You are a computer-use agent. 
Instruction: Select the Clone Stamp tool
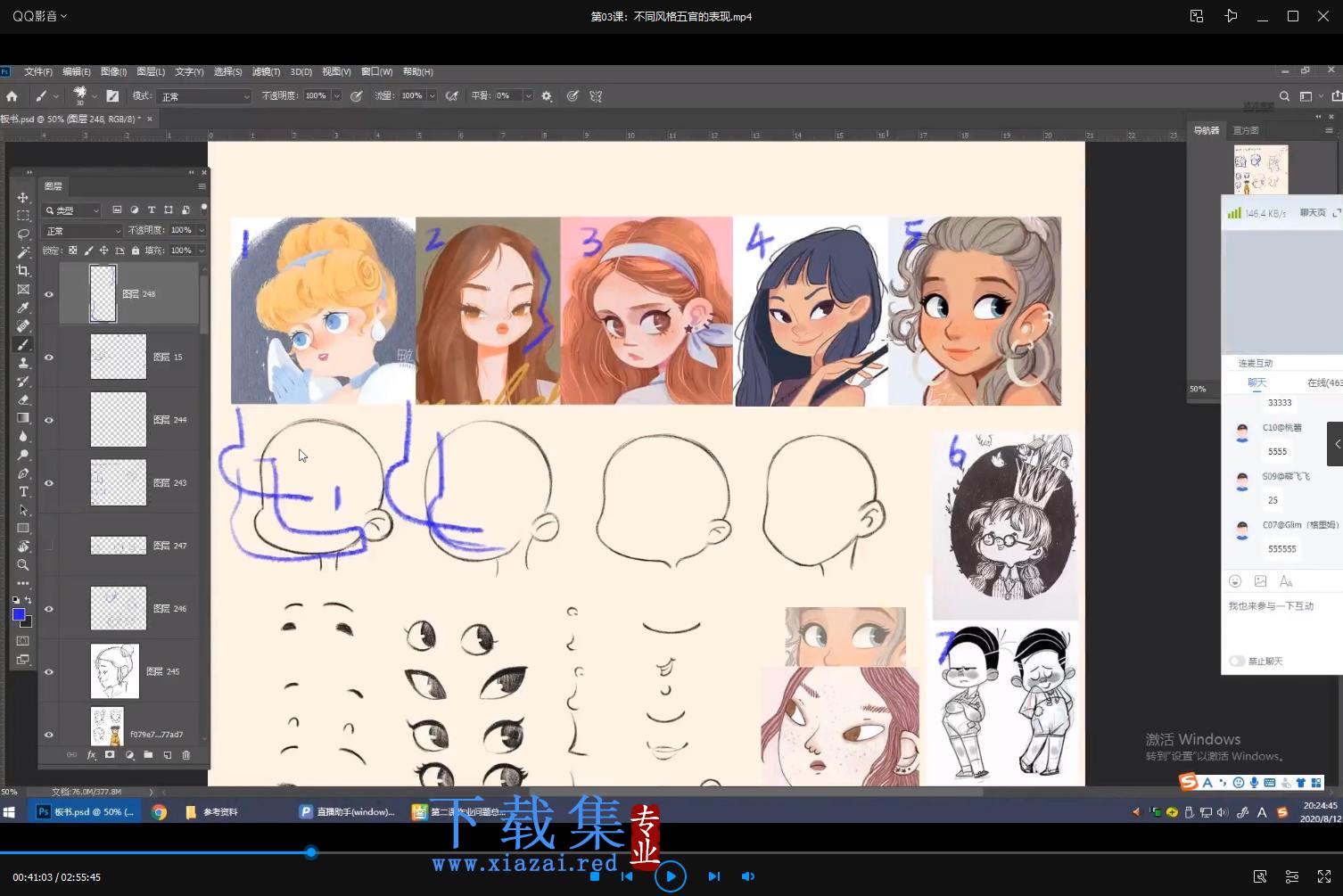23,363
